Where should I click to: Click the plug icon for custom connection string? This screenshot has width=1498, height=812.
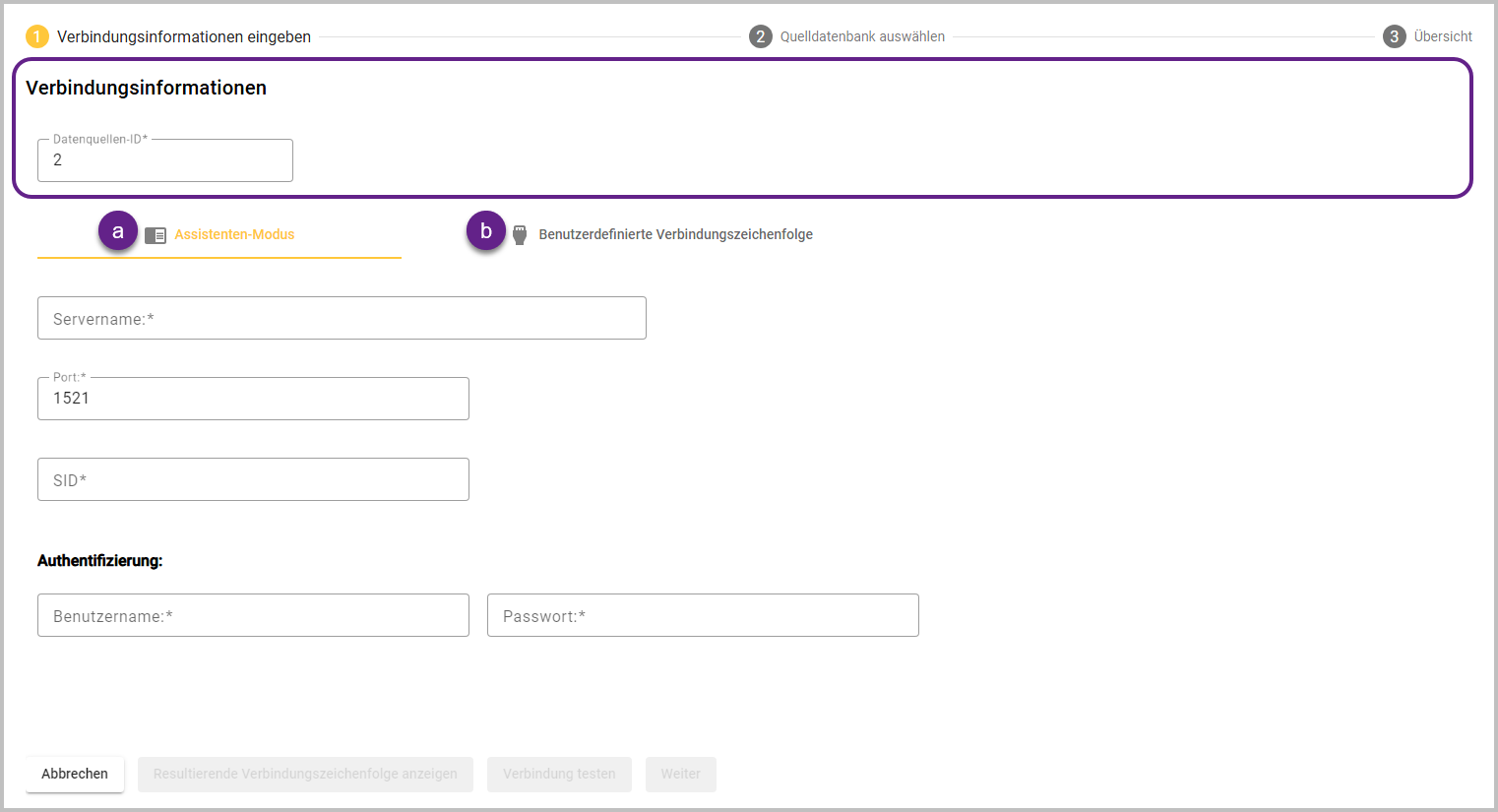[520, 235]
